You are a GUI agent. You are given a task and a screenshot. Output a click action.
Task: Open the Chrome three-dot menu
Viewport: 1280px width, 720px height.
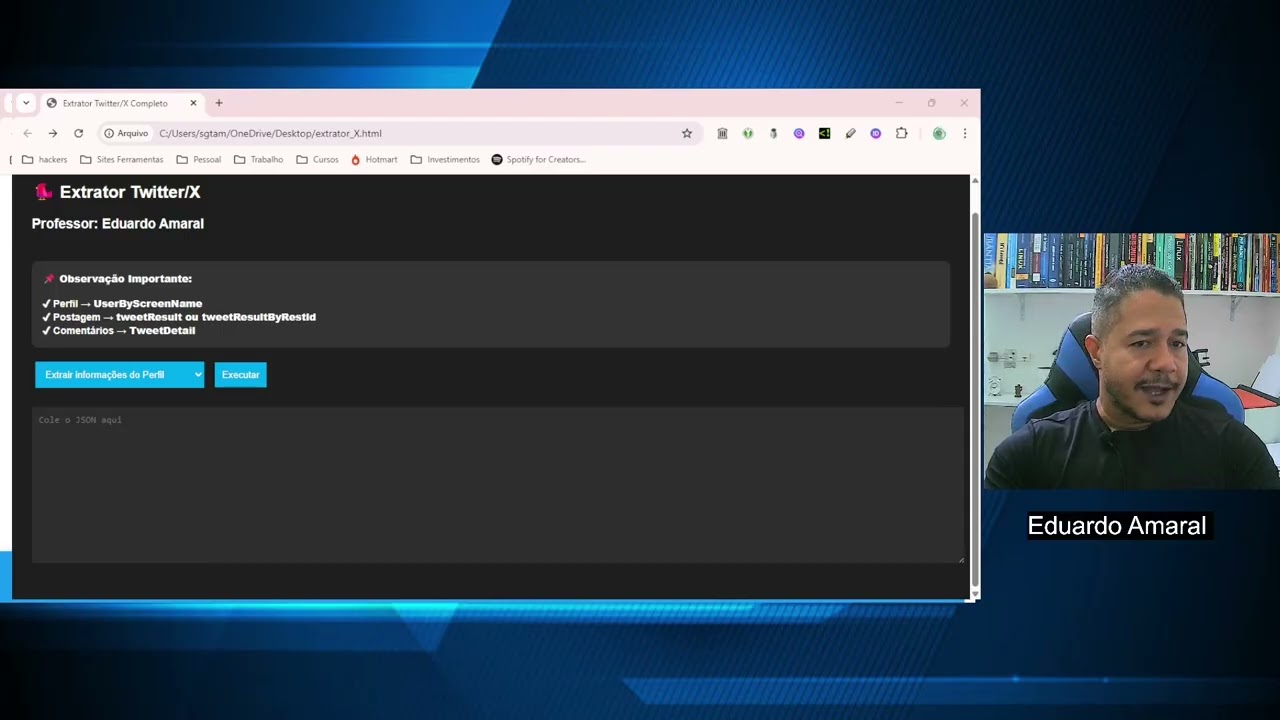pyautogui.click(x=965, y=133)
